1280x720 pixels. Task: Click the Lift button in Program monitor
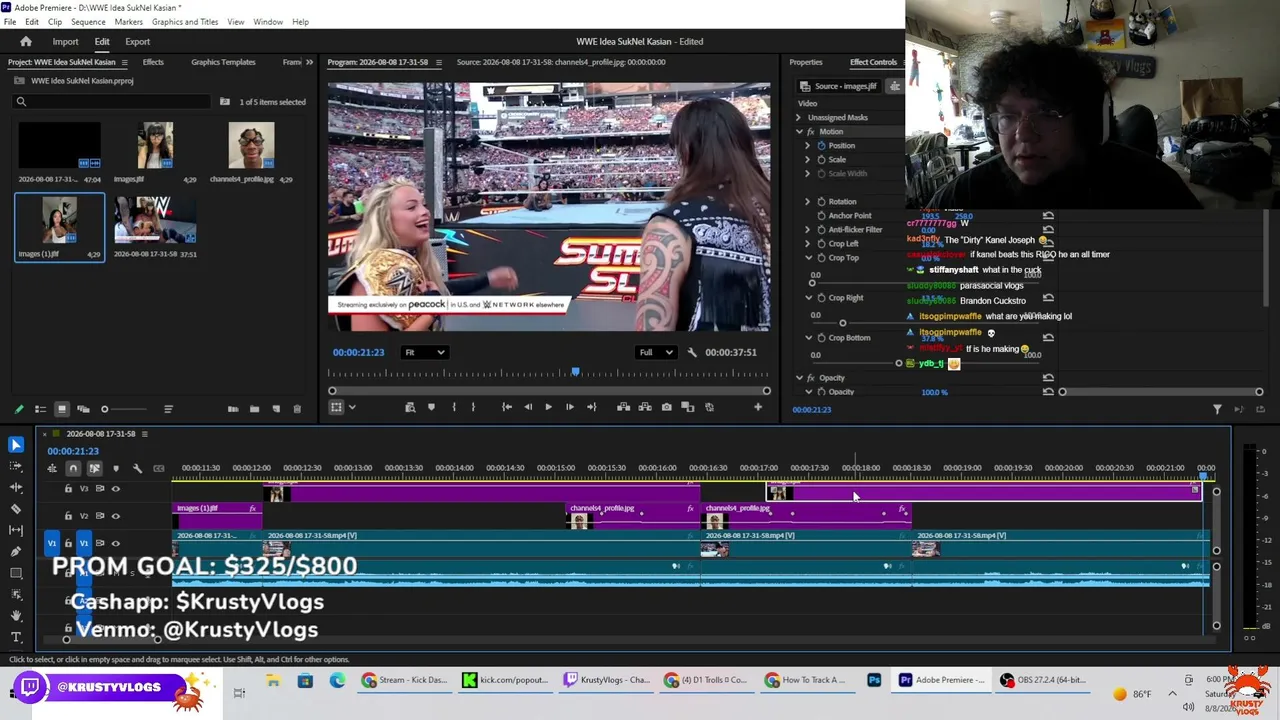[623, 407]
